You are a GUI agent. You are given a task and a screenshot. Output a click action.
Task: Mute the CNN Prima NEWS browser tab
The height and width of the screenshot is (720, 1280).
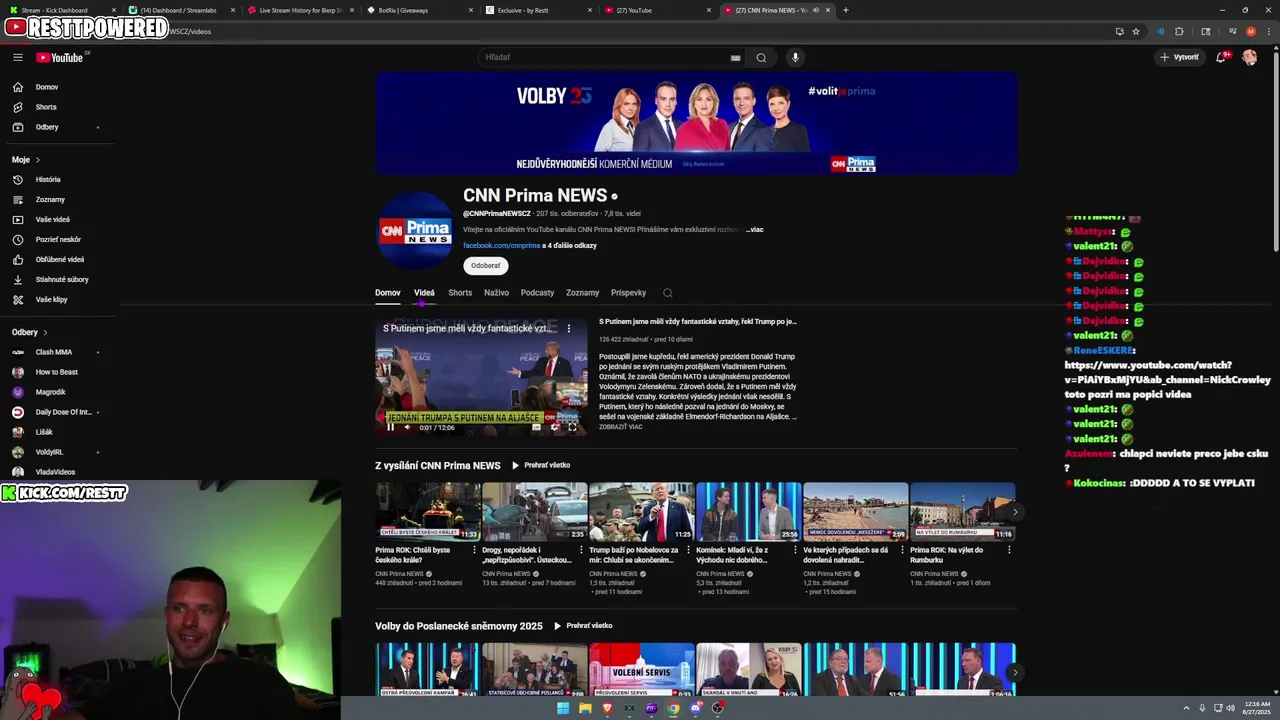tap(816, 10)
